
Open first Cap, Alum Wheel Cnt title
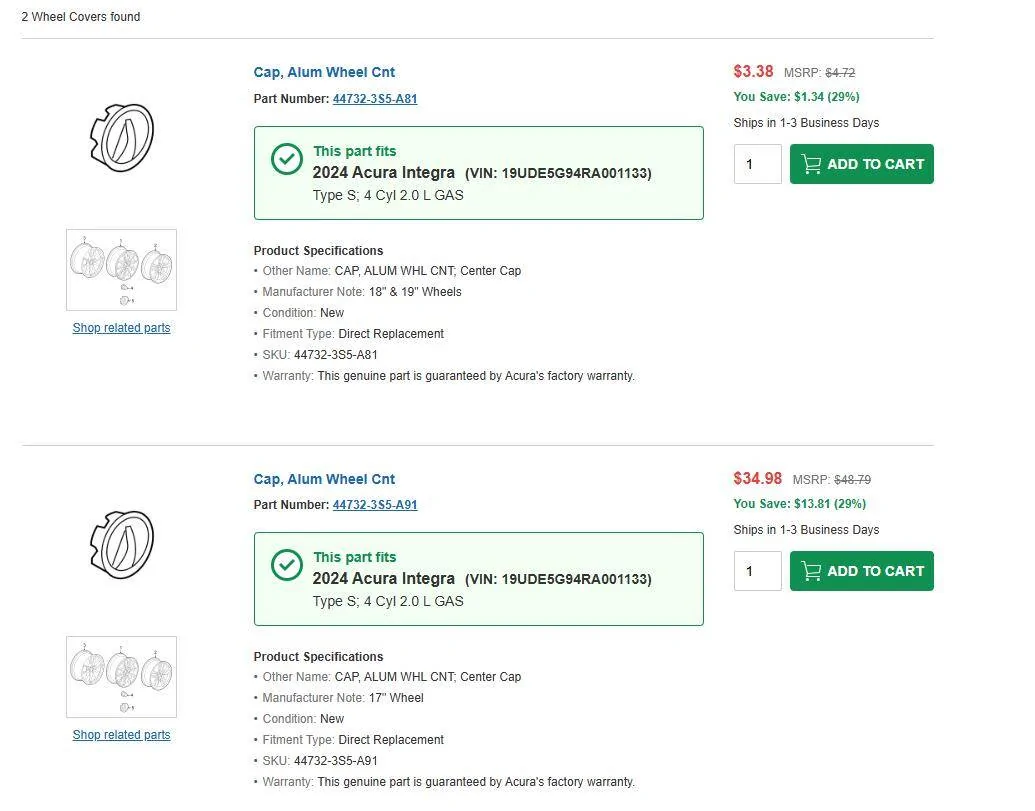coord(324,72)
